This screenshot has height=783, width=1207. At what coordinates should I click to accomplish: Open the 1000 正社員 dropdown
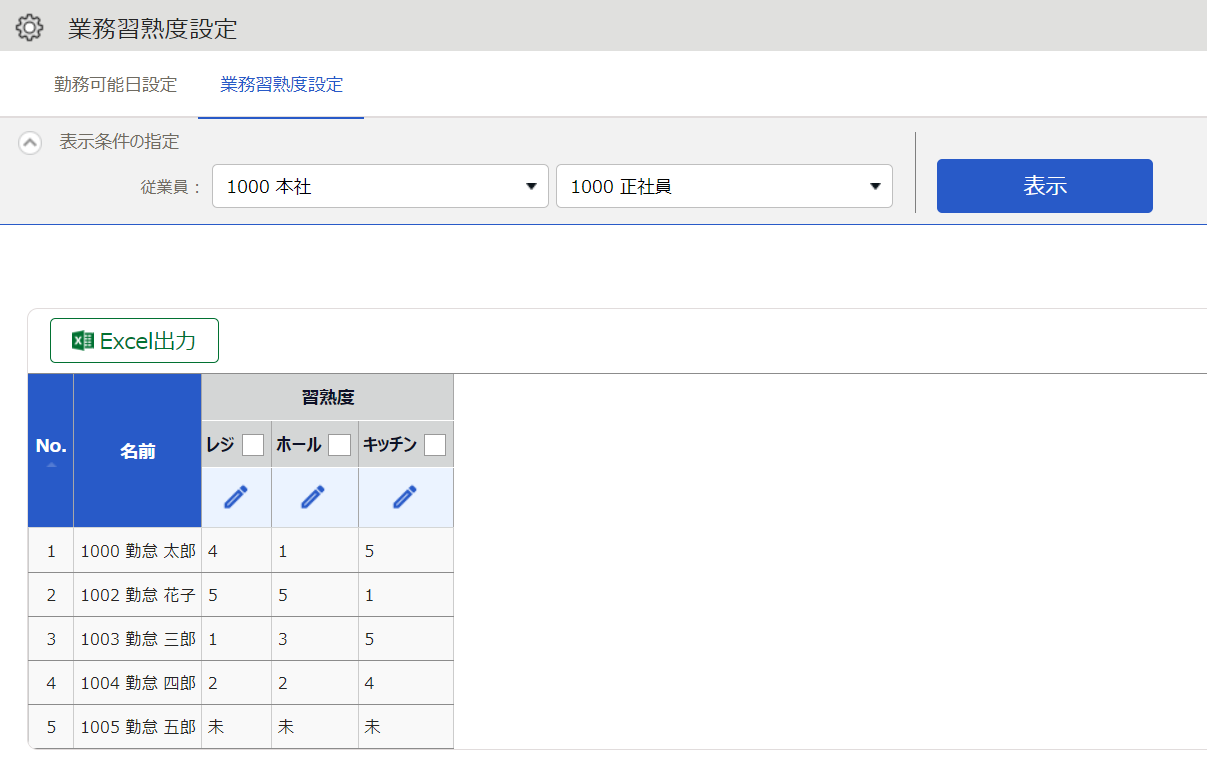724,186
